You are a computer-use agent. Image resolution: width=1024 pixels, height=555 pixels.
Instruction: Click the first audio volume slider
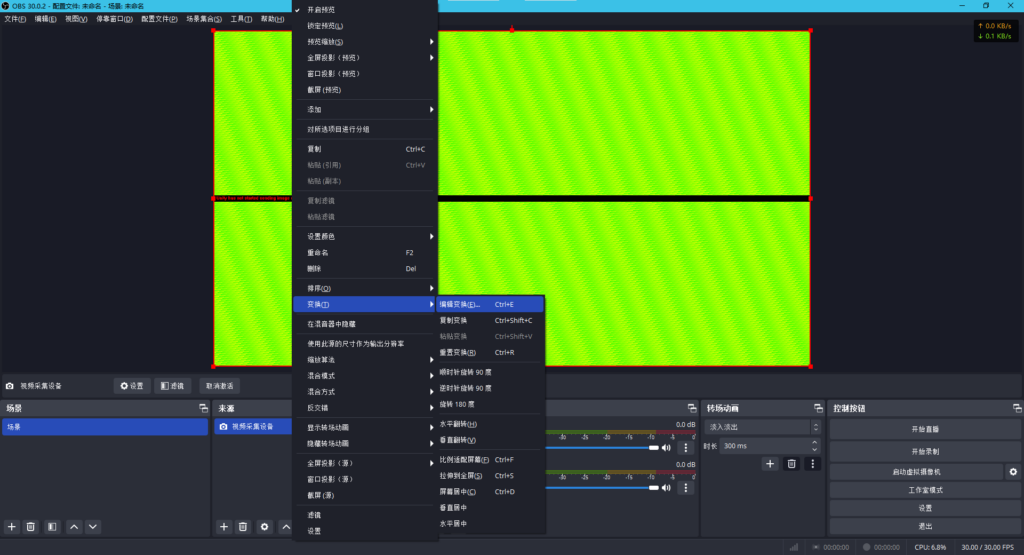(x=600, y=448)
